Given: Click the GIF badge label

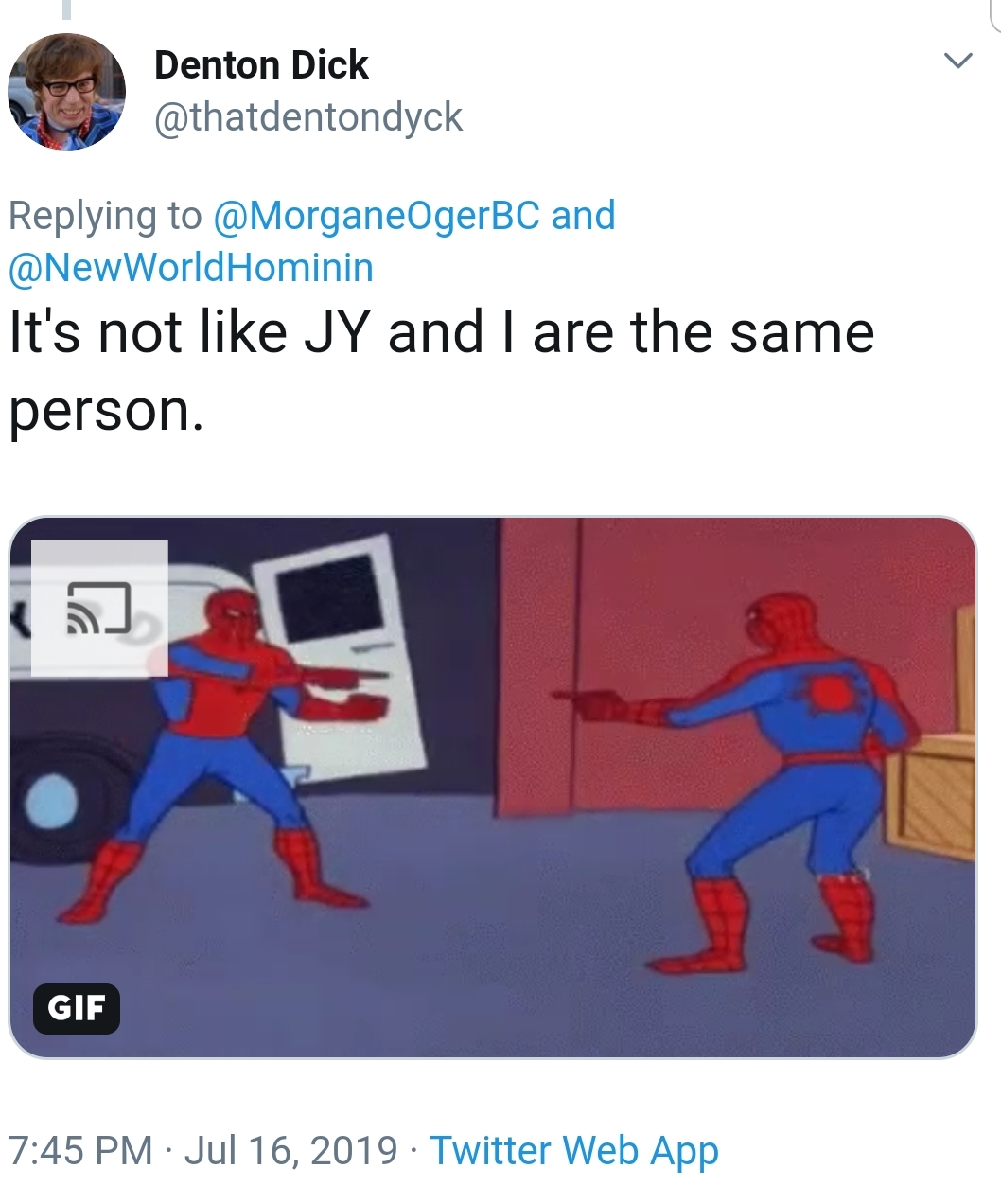Looking at the screenshot, I should point(77,1008).
